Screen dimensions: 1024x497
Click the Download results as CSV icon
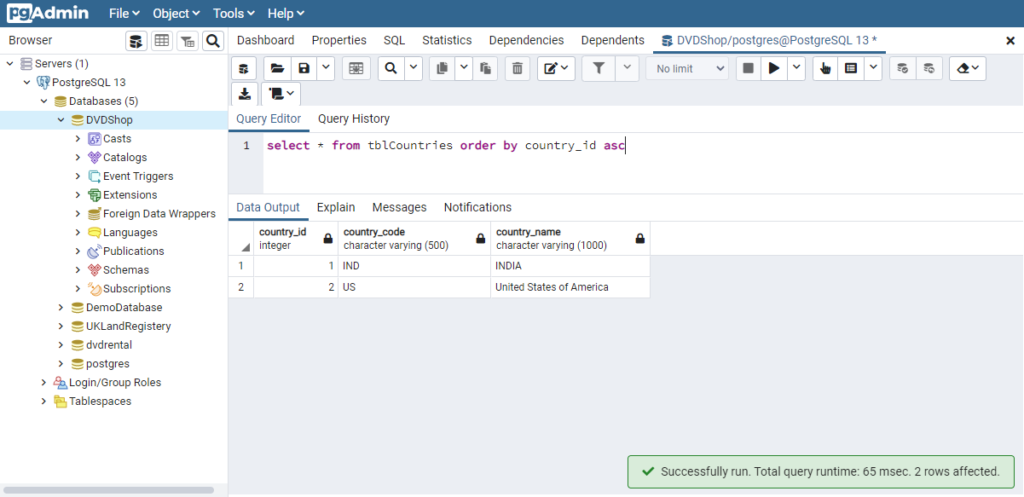(x=244, y=94)
